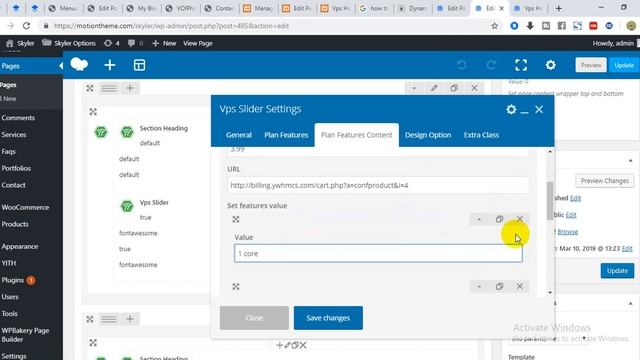Click Update button in blue navbar

(x=624, y=65)
